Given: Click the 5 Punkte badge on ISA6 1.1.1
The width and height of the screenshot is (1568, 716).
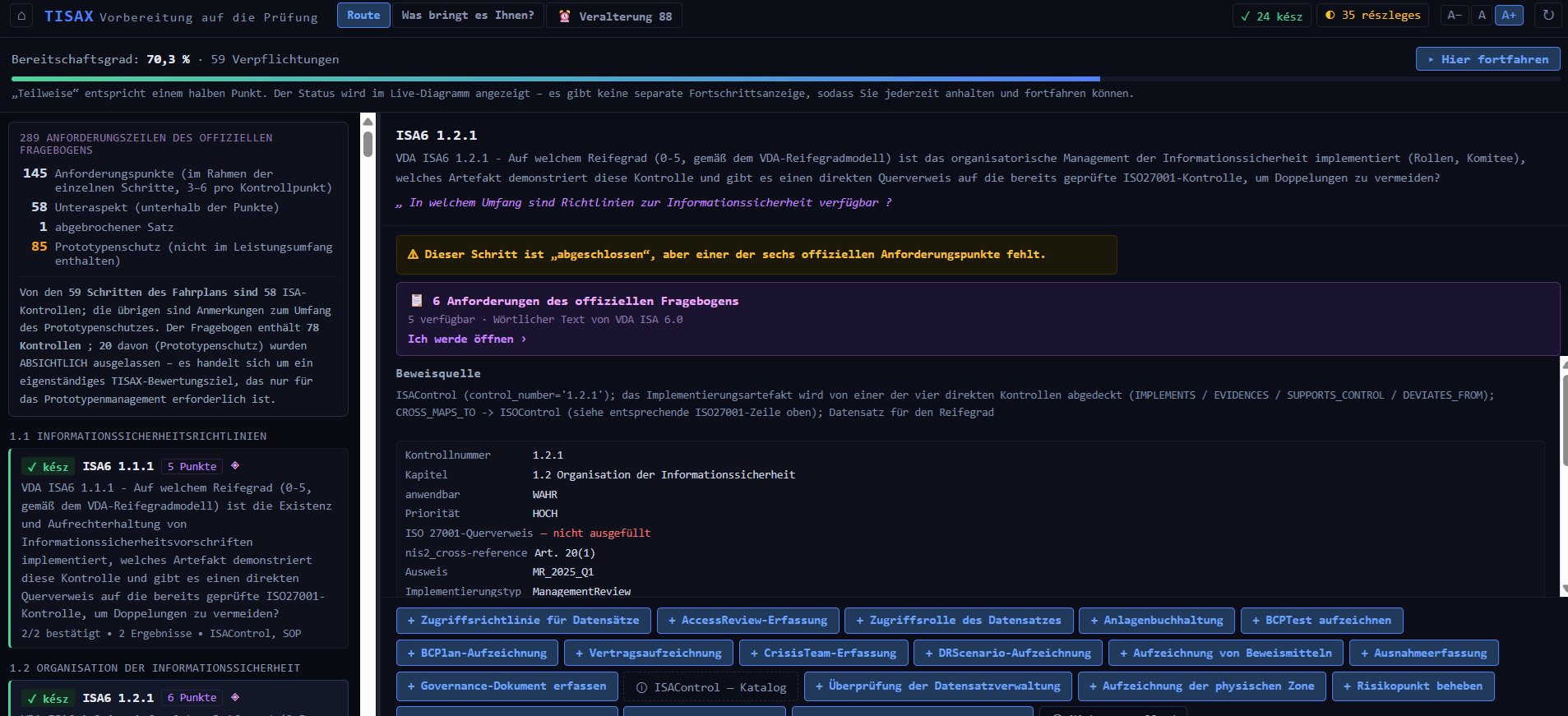Looking at the screenshot, I should 192,466.
